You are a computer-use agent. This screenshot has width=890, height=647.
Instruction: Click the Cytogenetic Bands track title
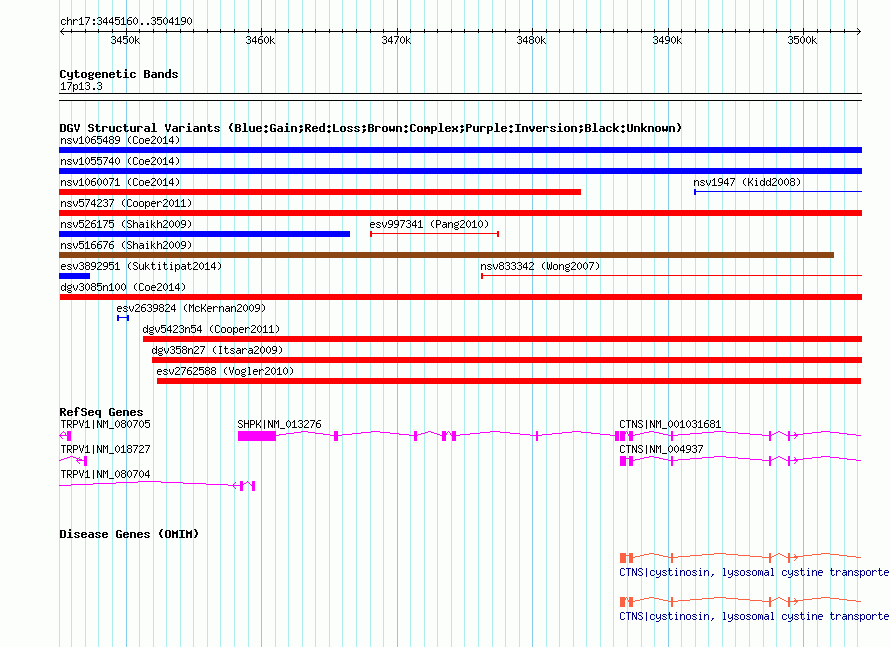pyautogui.click(x=119, y=74)
